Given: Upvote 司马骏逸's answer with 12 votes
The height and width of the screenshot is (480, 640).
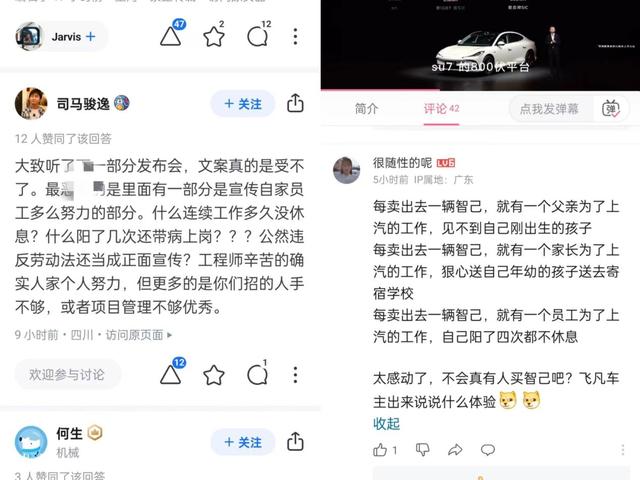Looking at the screenshot, I should (x=171, y=372).
